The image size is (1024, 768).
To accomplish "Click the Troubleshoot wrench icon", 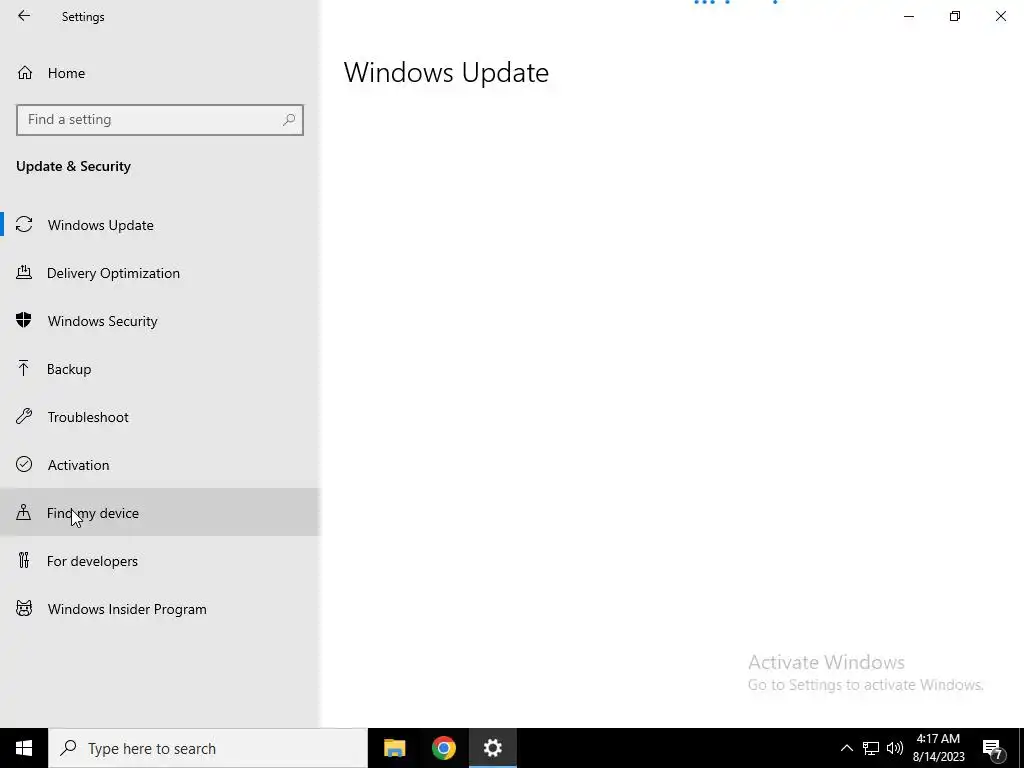I will click(x=24, y=416).
